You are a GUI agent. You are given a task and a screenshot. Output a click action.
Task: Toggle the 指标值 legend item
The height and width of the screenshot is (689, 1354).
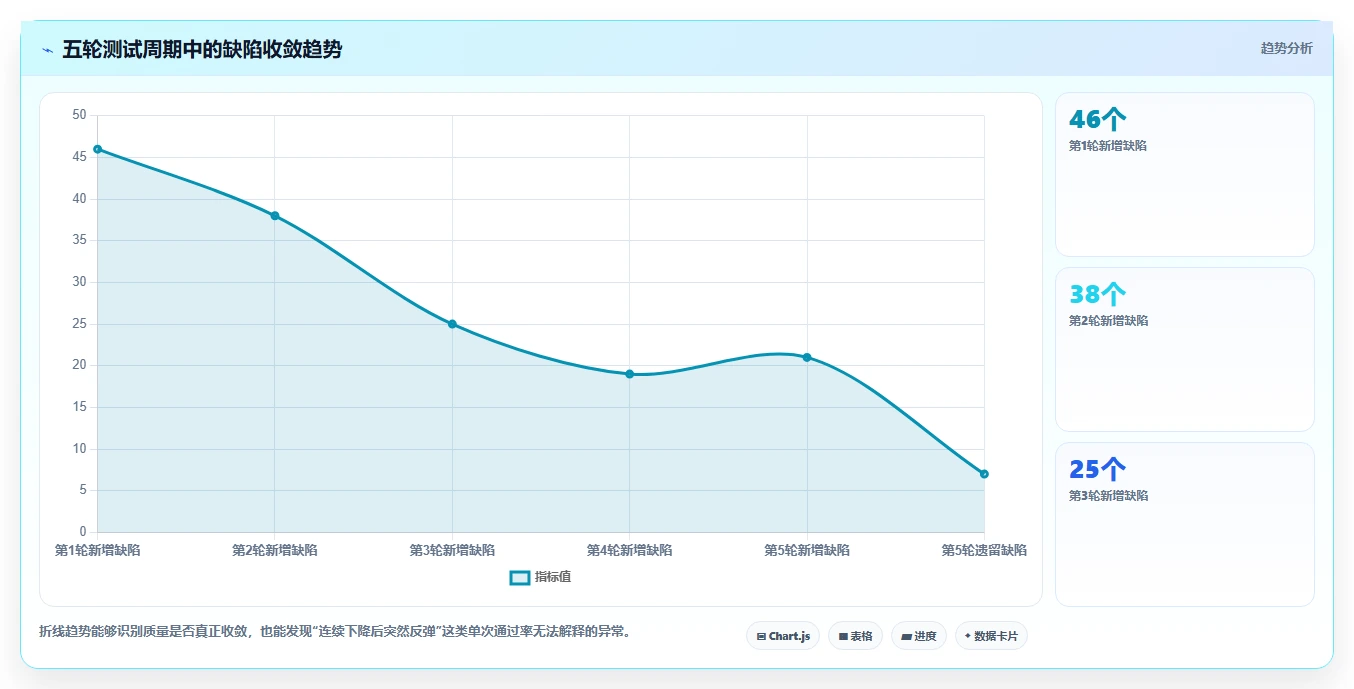click(x=540, y=577)
